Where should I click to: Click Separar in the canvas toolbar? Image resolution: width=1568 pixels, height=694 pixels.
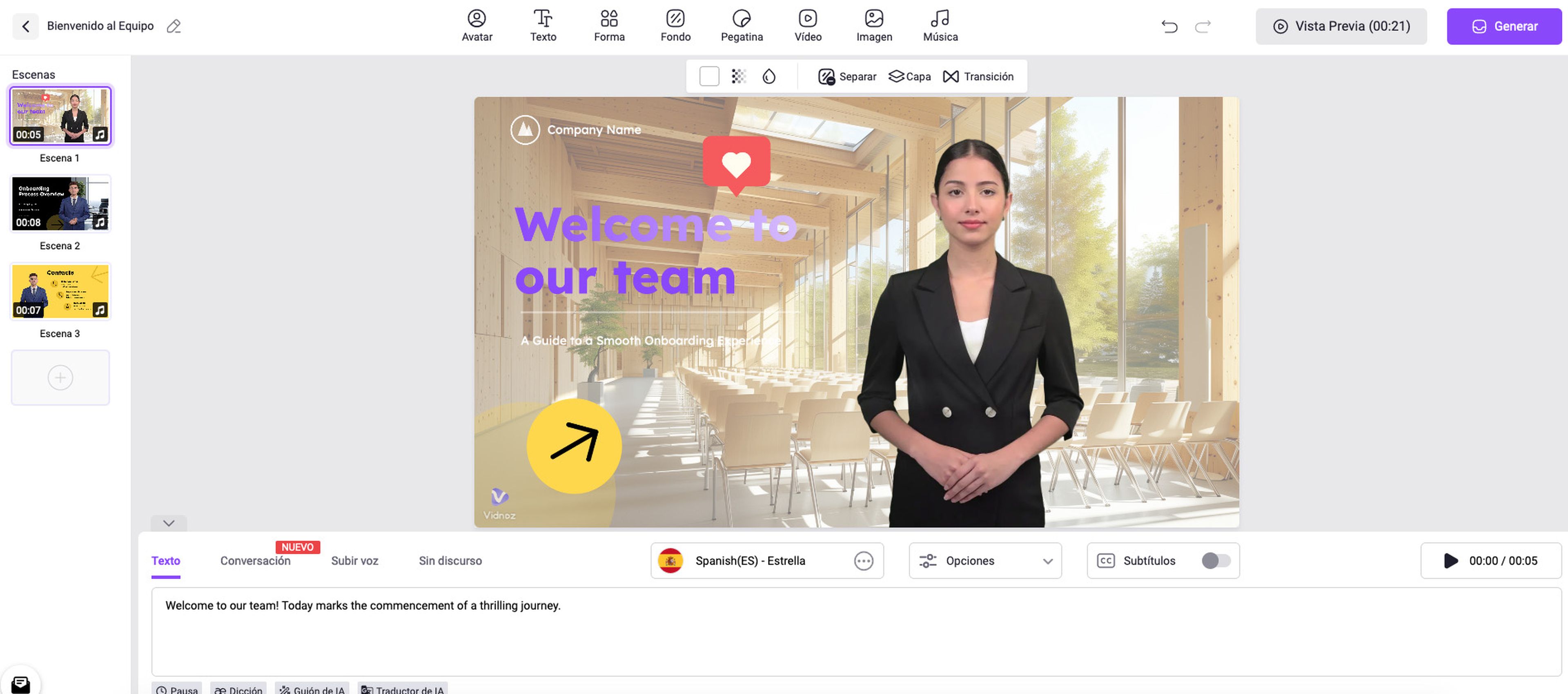click(847, 77)
